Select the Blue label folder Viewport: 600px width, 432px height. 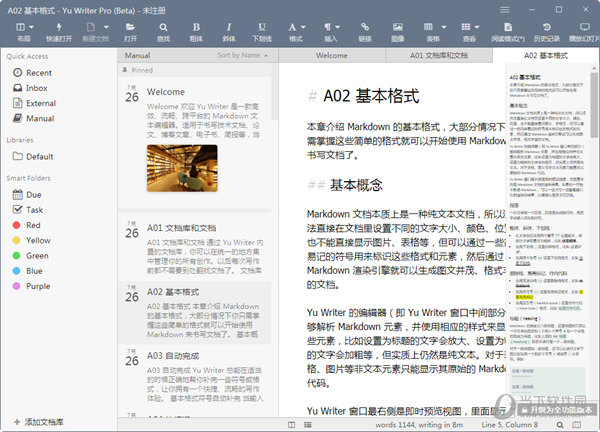click(x=27, y=271)
